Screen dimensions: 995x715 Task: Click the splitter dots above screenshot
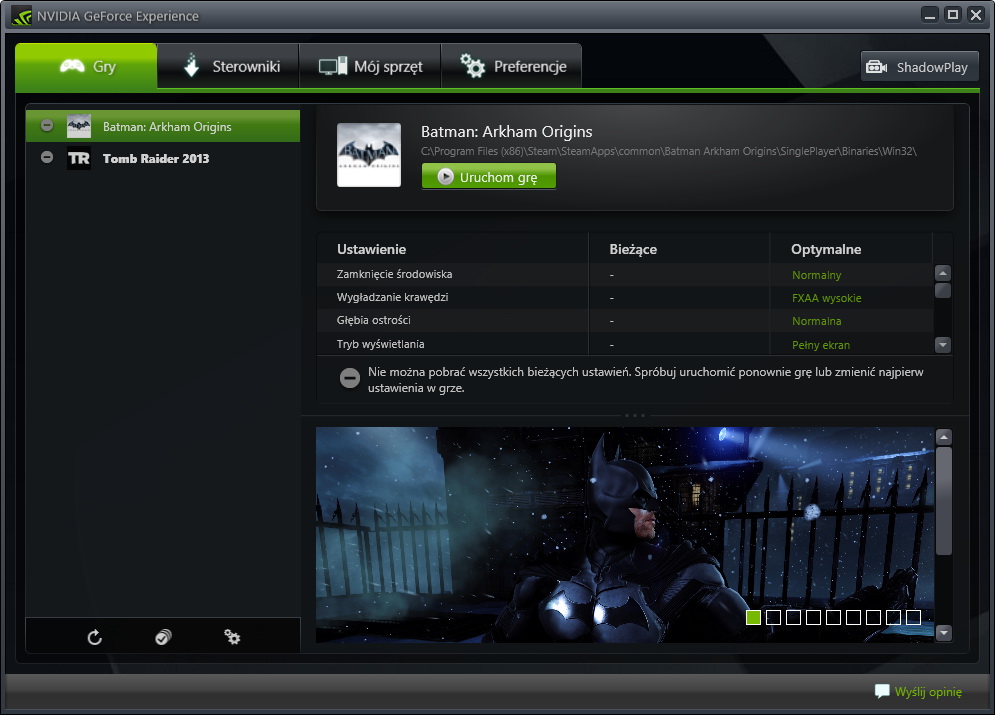(635, 416)
